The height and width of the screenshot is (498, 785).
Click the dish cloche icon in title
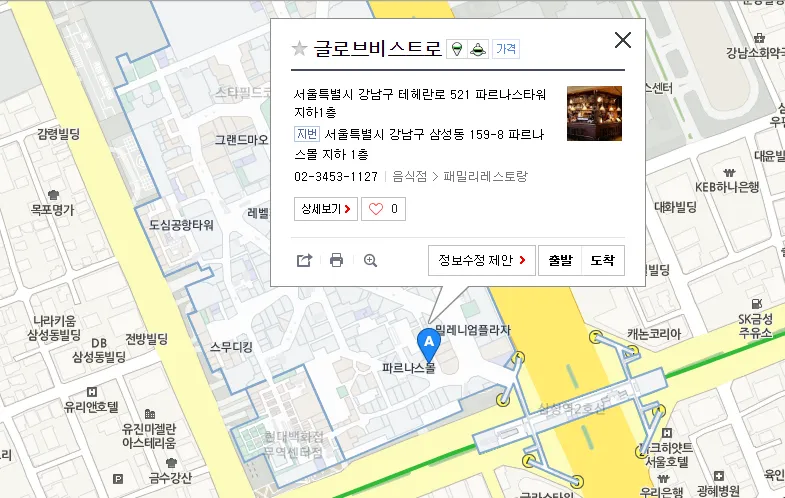[x=478, y=49]
